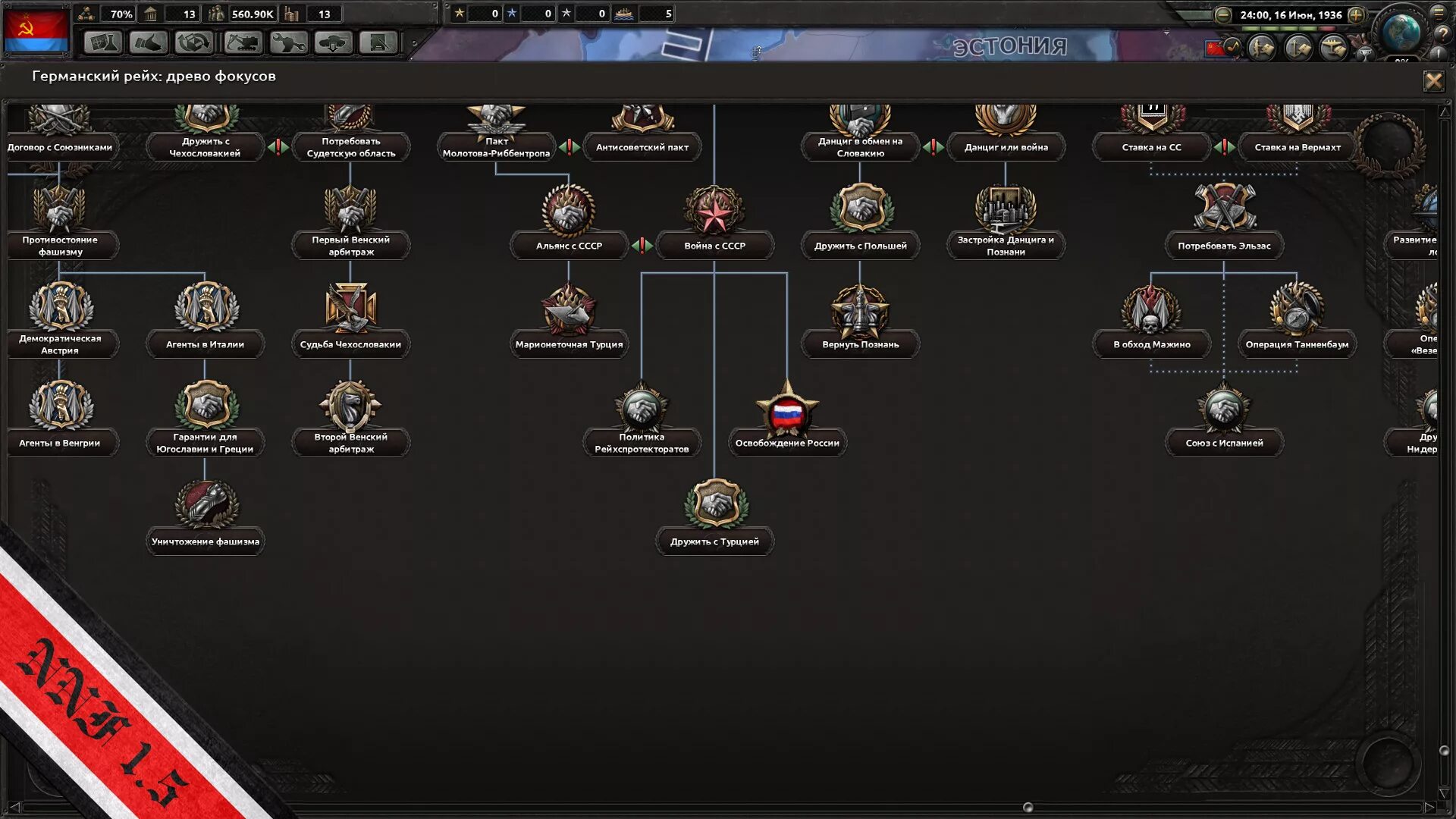This screenshot has height=819, width=1456.
Task: Open the music player note icon
Action: (x=1234, y=47)
